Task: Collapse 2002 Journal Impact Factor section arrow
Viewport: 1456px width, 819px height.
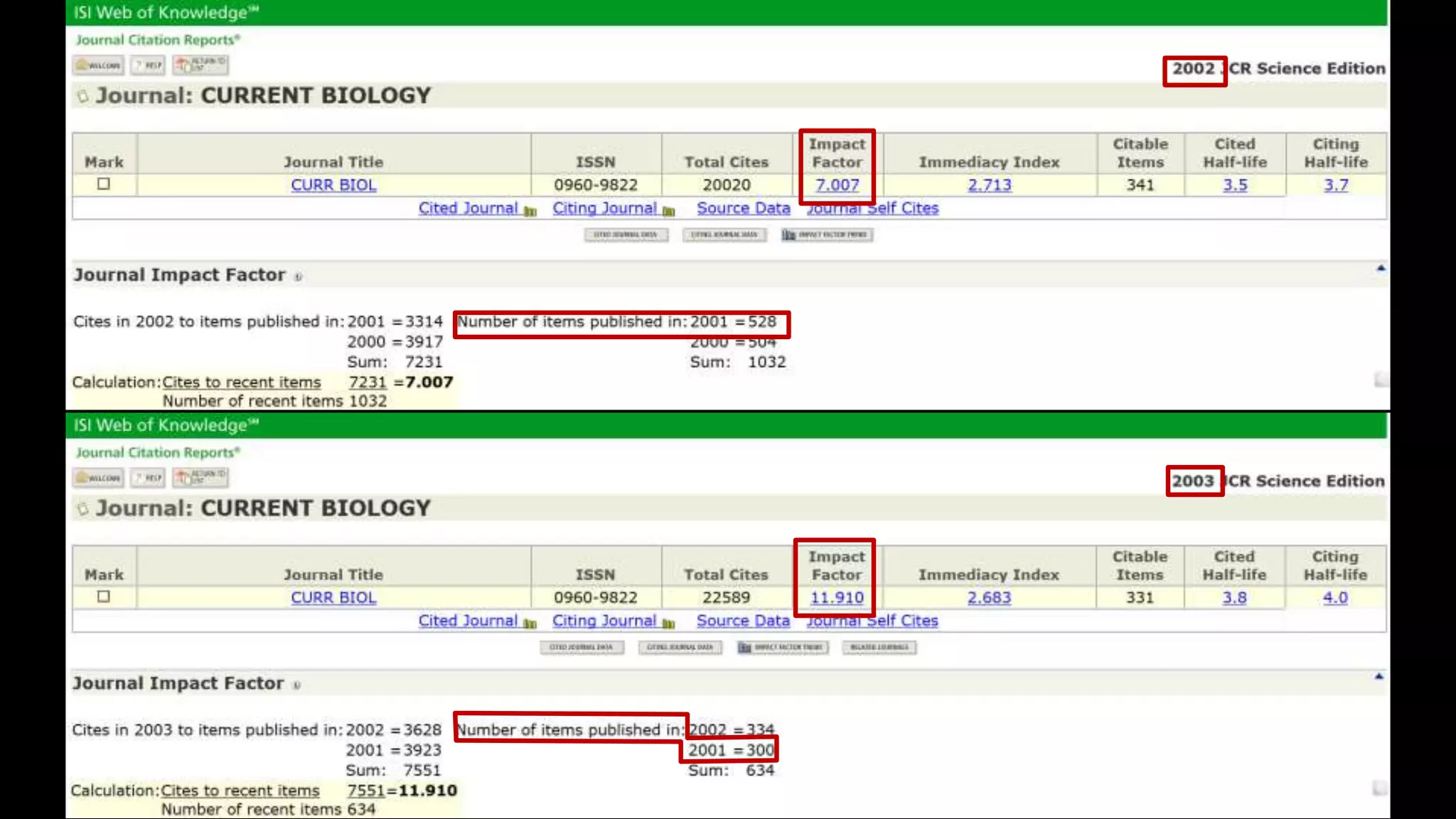Action: pos(1381,269)
